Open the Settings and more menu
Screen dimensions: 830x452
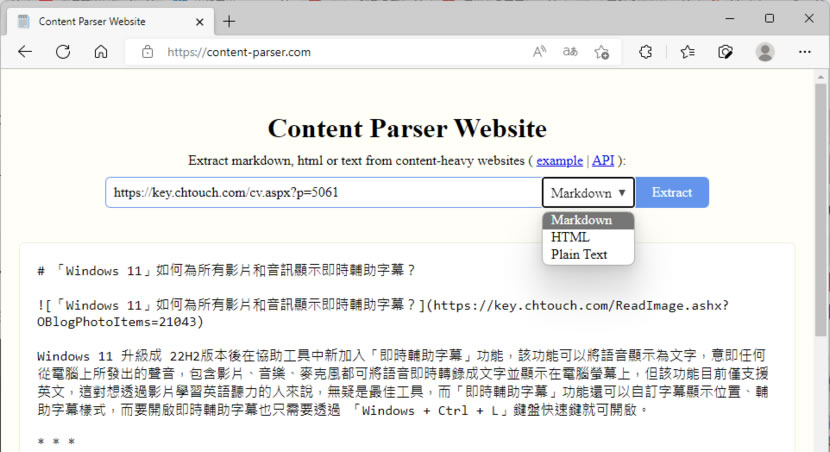click(x=804, y=52)
